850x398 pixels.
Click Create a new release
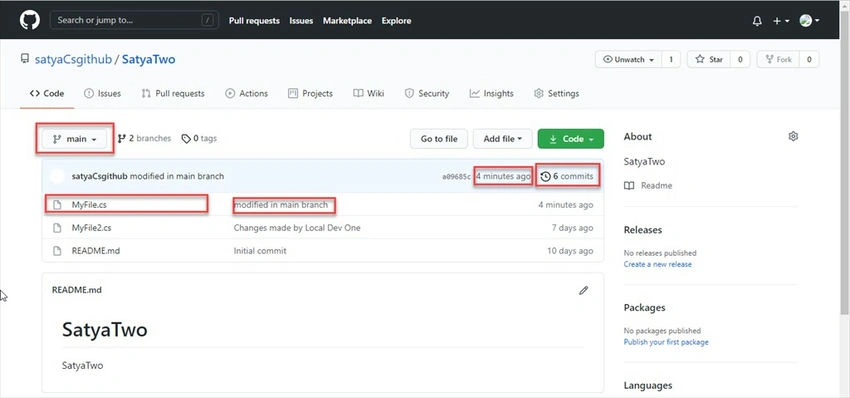point(658,264)
